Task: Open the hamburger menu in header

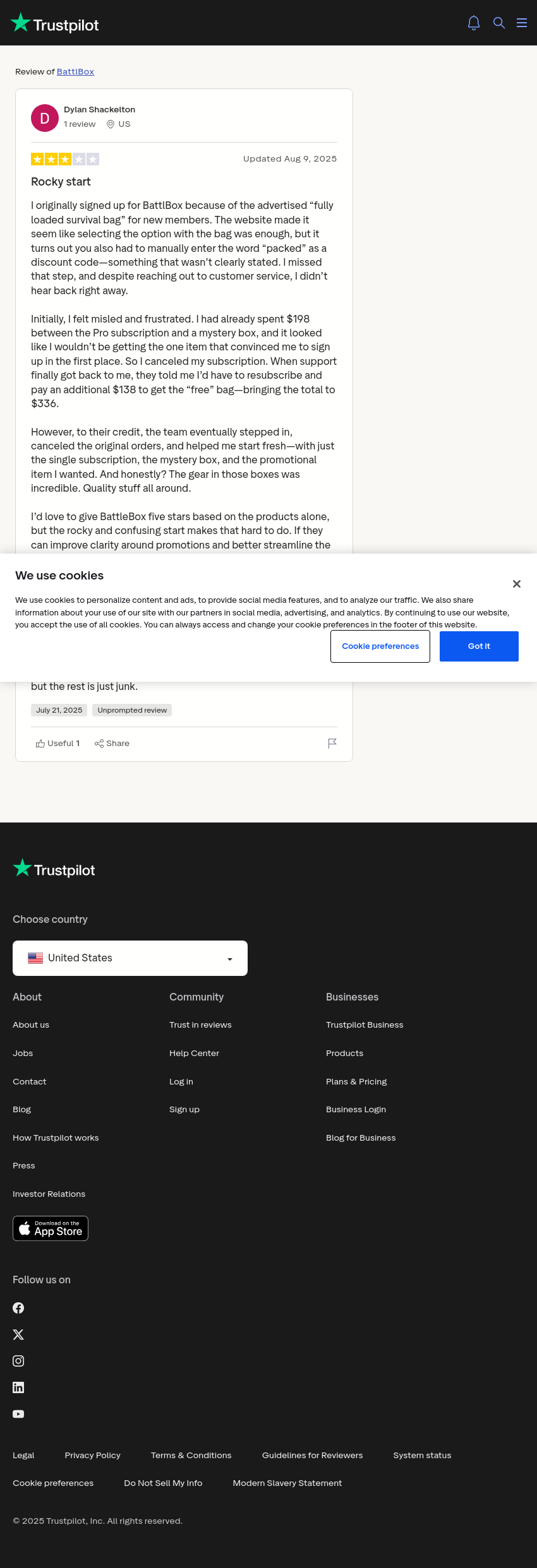Action: point(522,23)
